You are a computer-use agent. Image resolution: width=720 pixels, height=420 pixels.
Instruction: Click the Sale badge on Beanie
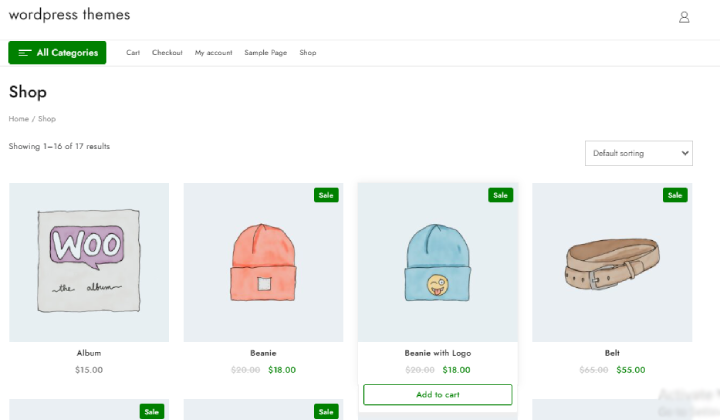[x=326, y=195]
